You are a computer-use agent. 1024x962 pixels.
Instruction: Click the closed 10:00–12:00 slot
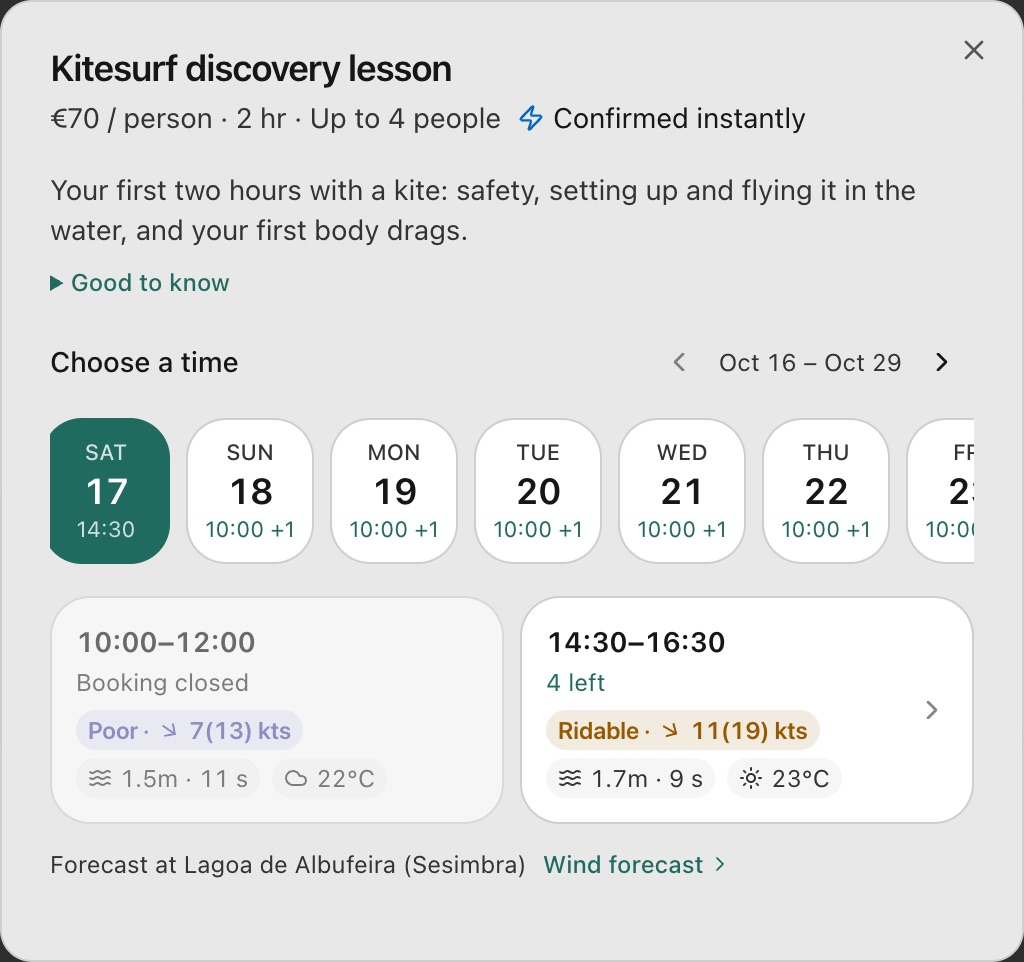pos(277,710)
